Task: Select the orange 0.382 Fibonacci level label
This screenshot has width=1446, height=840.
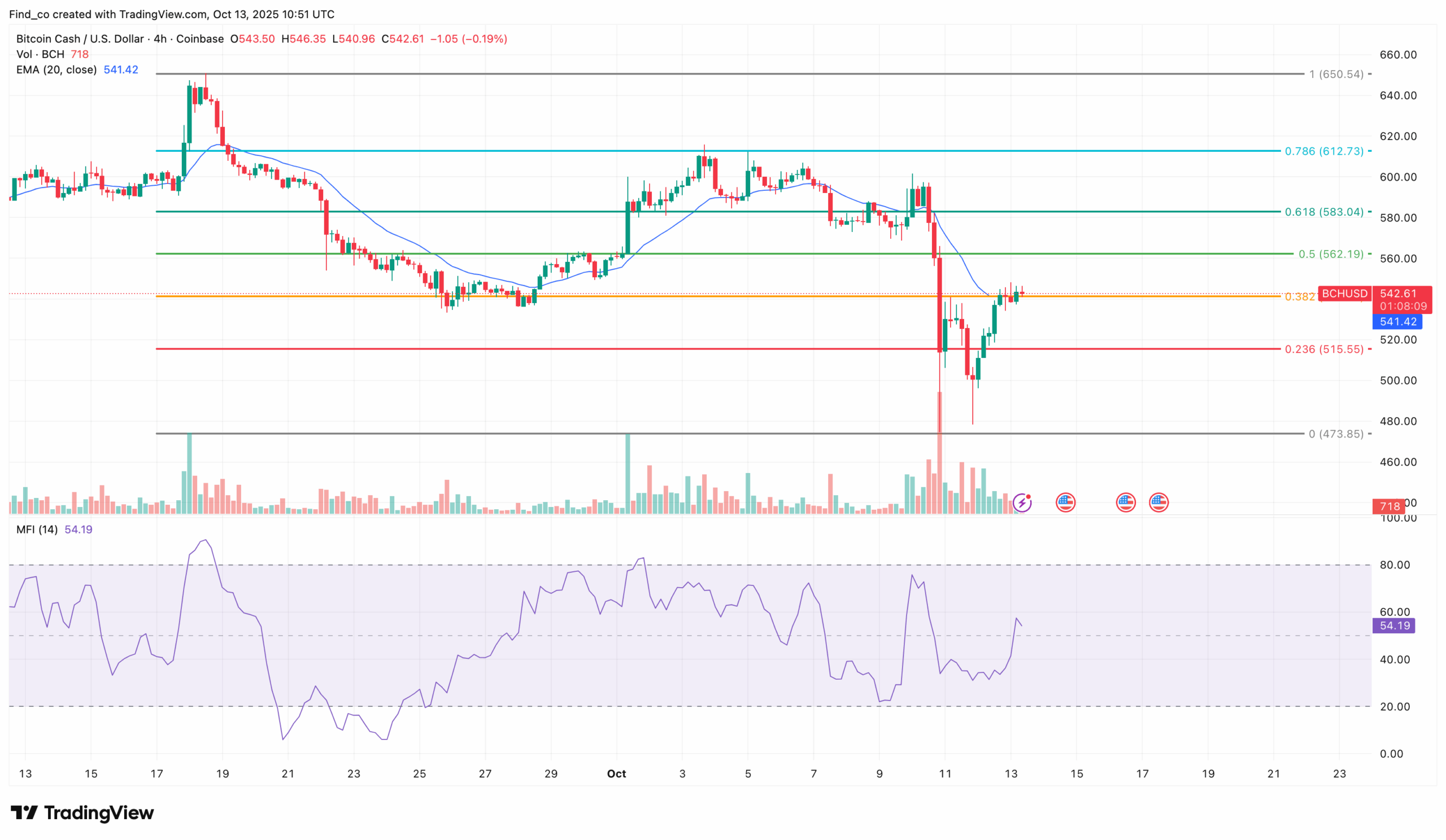Action: 1300,296
